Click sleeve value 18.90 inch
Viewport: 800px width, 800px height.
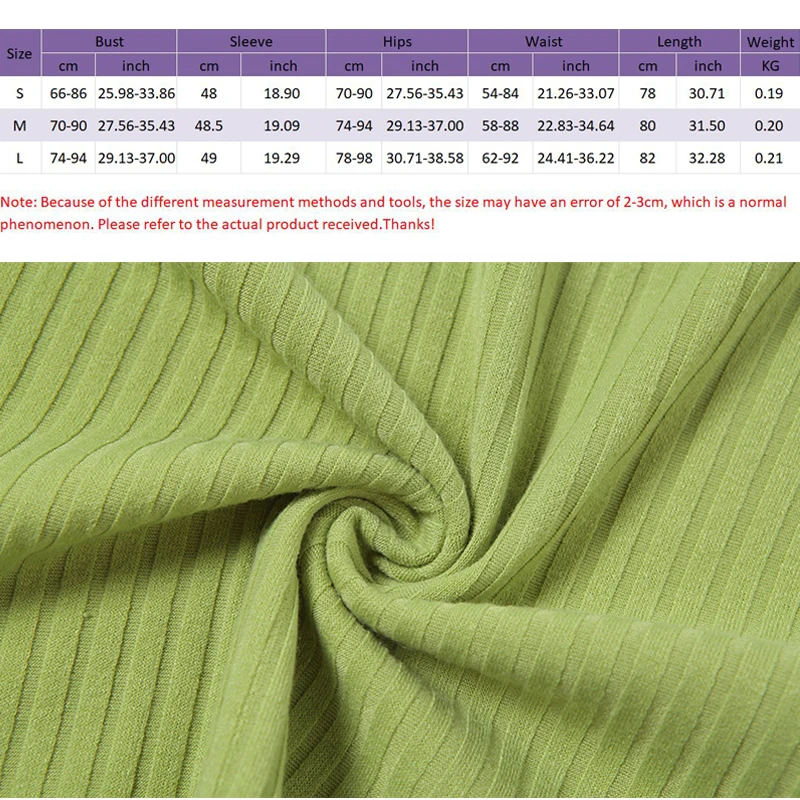[x=282, y=93]
